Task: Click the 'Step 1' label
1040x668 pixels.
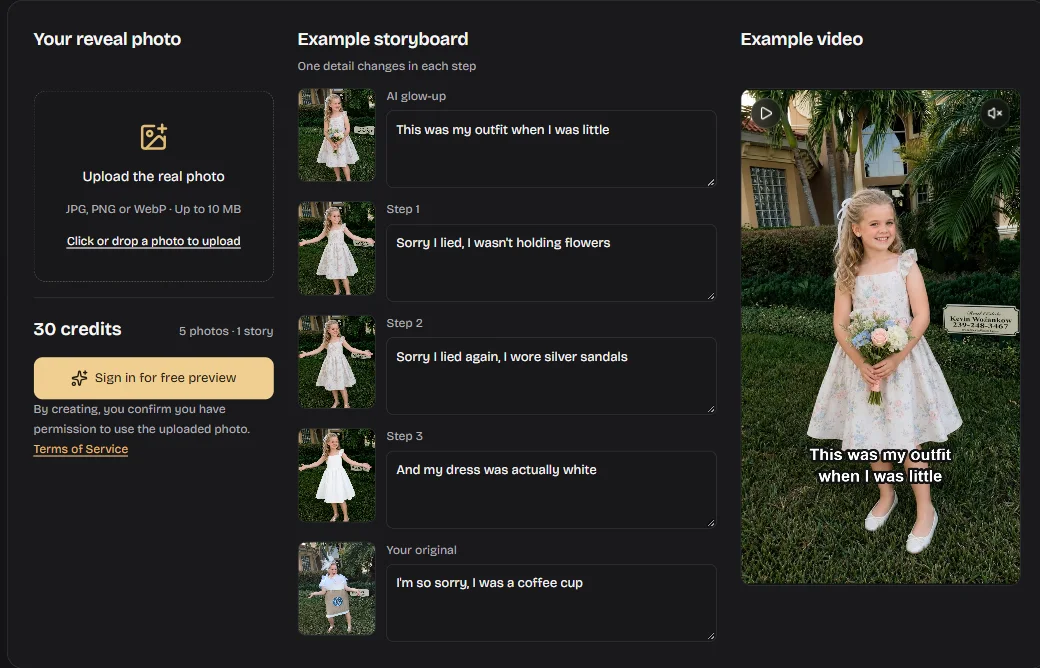Action: pyautogui.click(x=403, y=209)
